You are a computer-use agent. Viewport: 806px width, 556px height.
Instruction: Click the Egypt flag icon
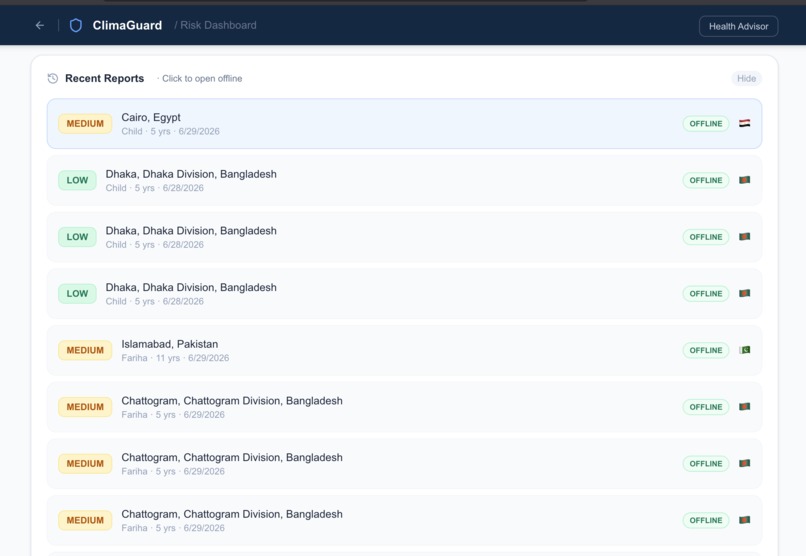click(x=744, y=123)
